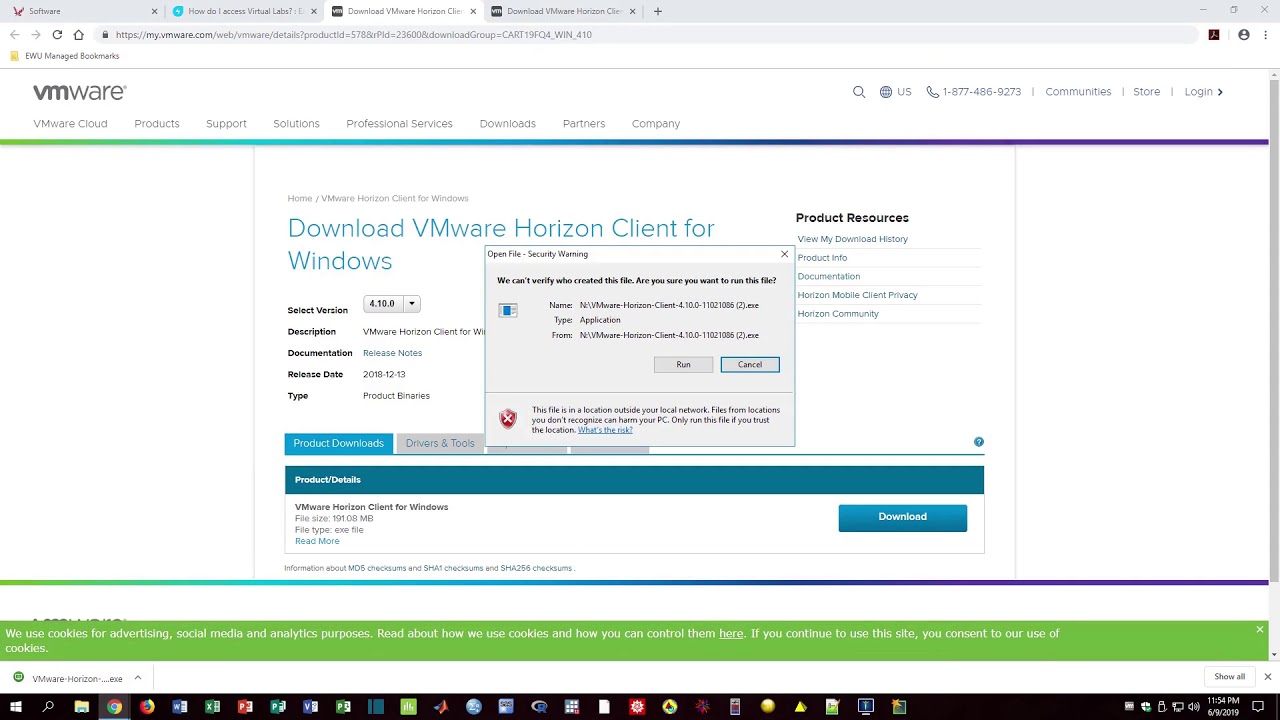
Task: Open the Select Version dropdown arrow
Action: (411, 303)
